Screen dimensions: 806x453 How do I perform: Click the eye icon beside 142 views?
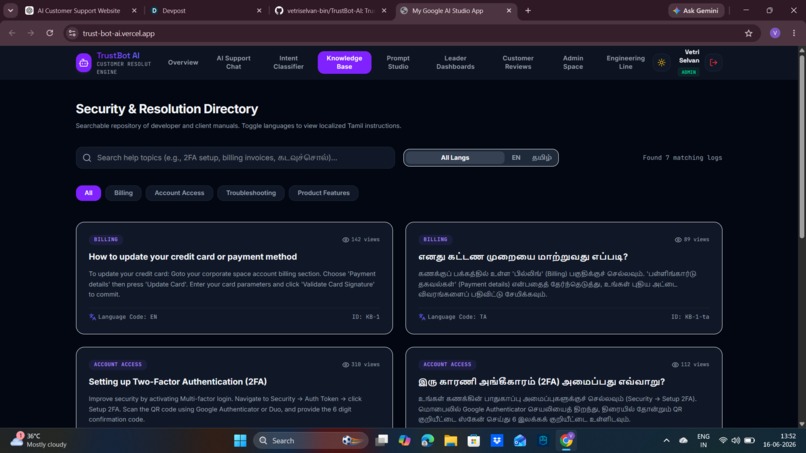coord(345,240)
